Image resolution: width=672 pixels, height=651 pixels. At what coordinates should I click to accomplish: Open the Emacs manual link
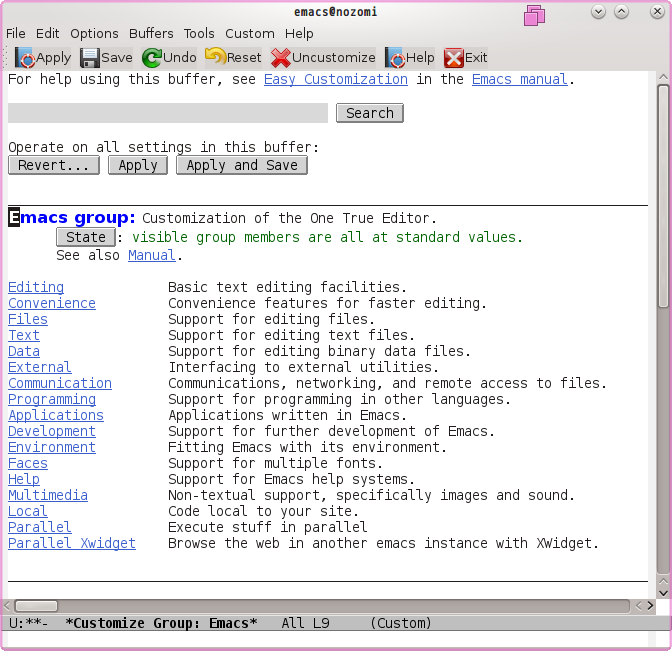[519, 80]
